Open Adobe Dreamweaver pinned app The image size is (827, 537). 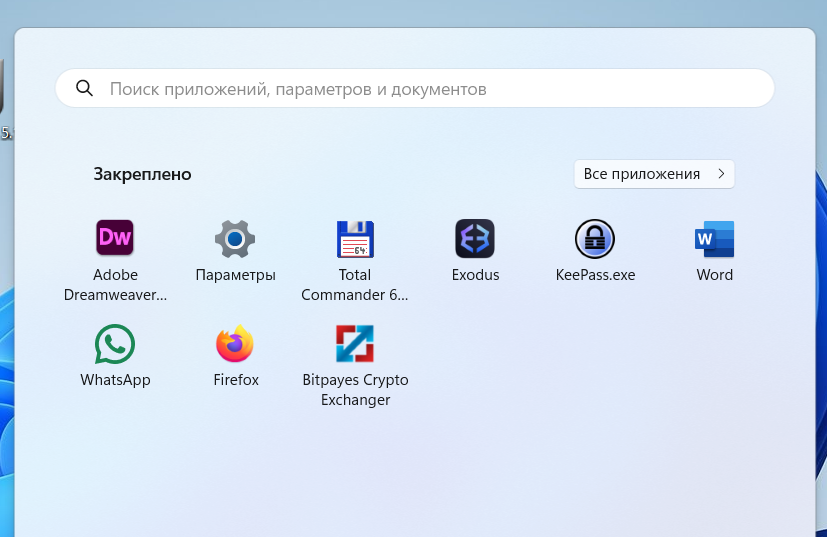(115, 238)
